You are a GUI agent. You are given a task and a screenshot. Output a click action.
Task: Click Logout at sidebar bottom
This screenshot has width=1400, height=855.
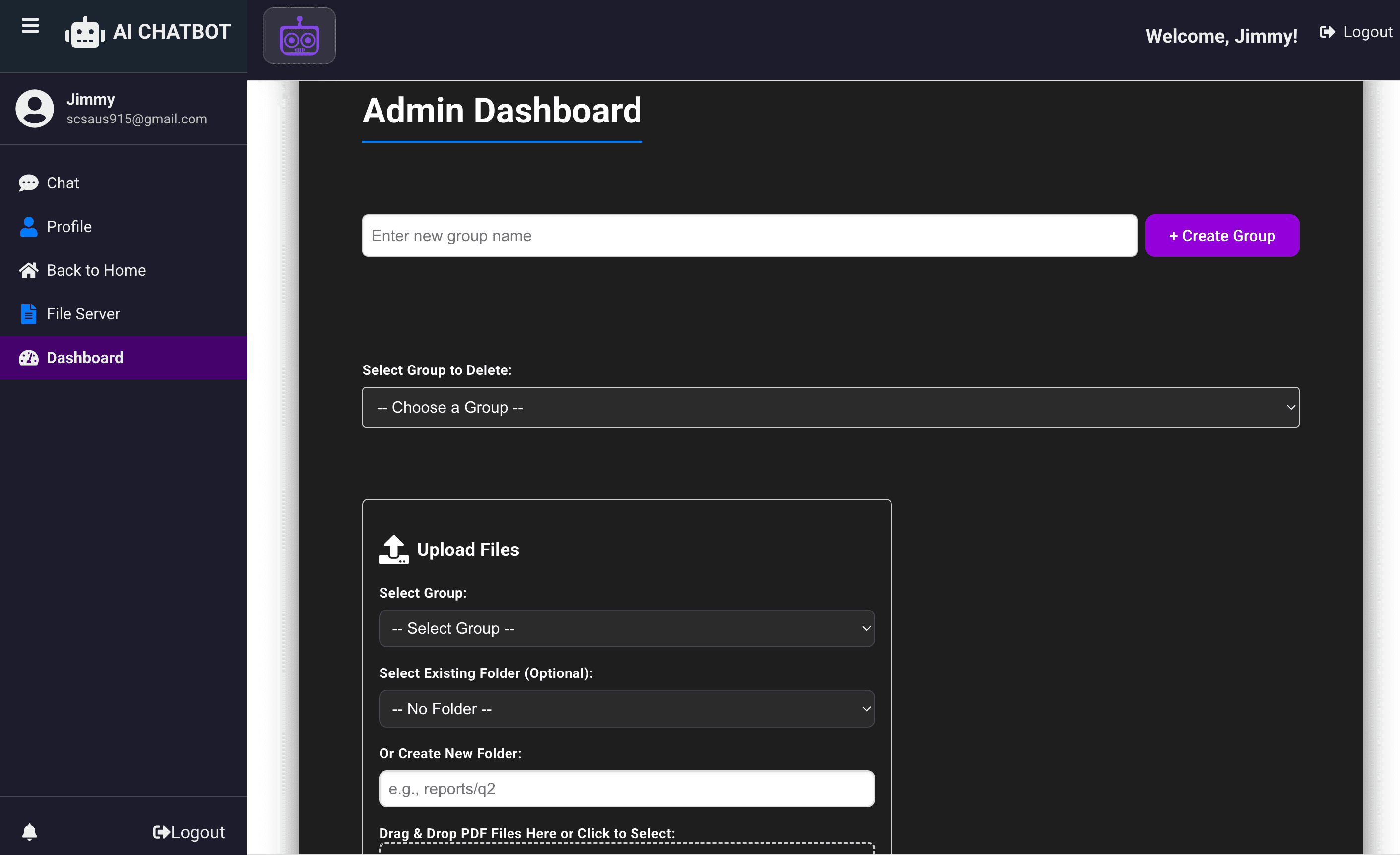(x=189, y=832)
